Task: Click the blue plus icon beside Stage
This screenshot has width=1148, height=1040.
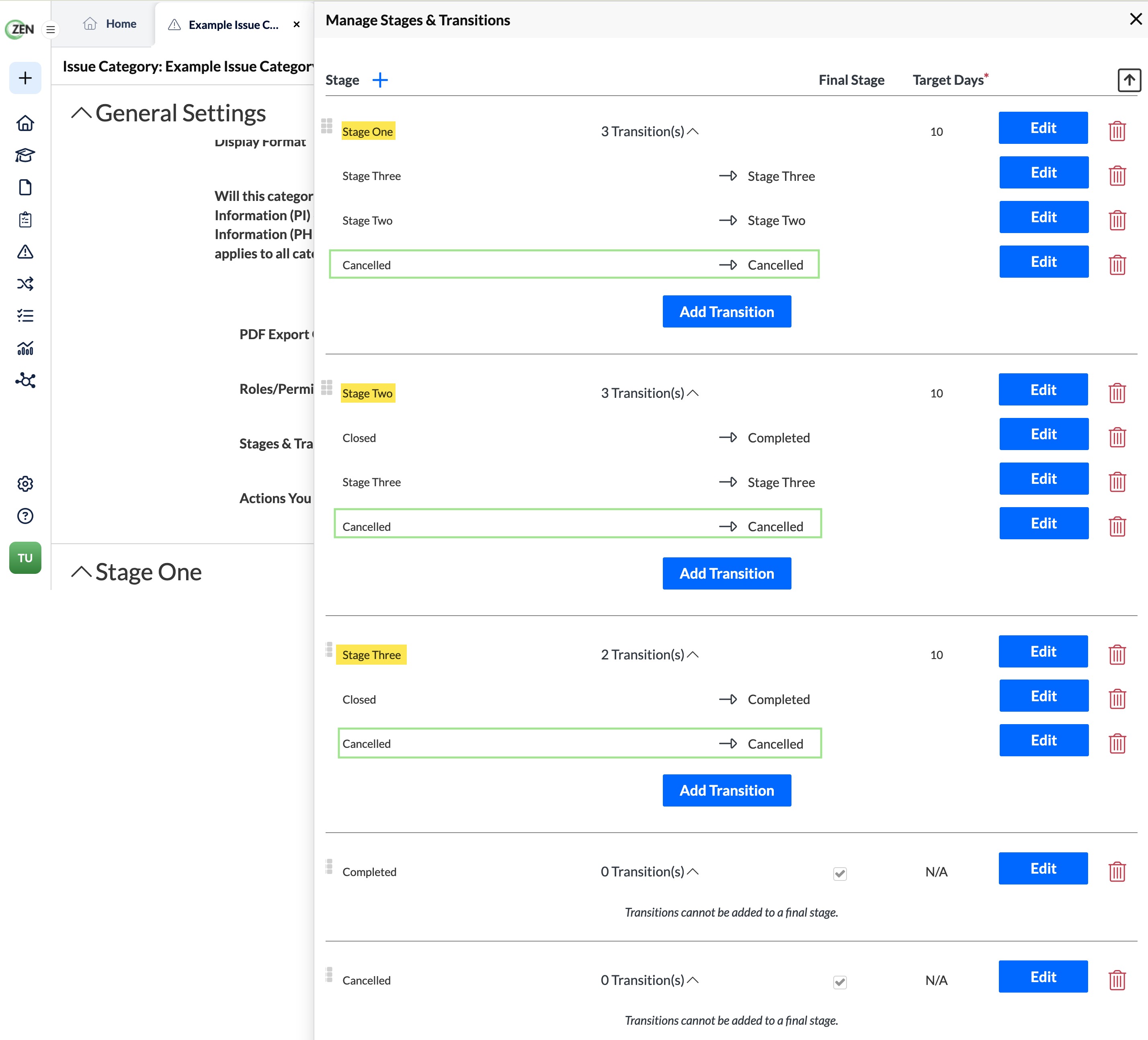Action: (x=380, y=80)
